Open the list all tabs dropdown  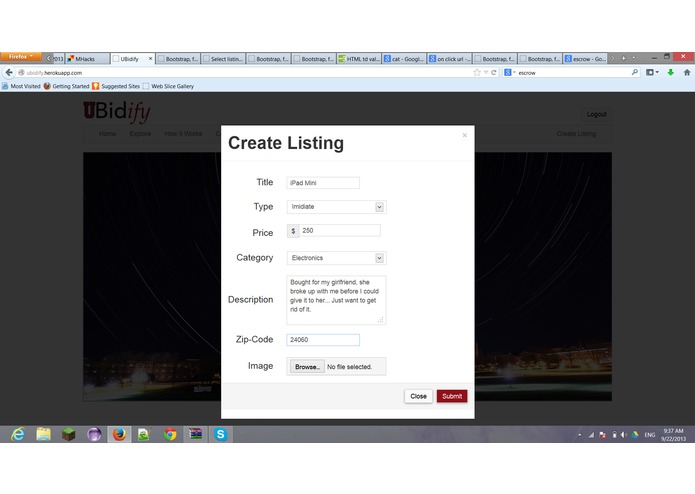pos(633,58)
